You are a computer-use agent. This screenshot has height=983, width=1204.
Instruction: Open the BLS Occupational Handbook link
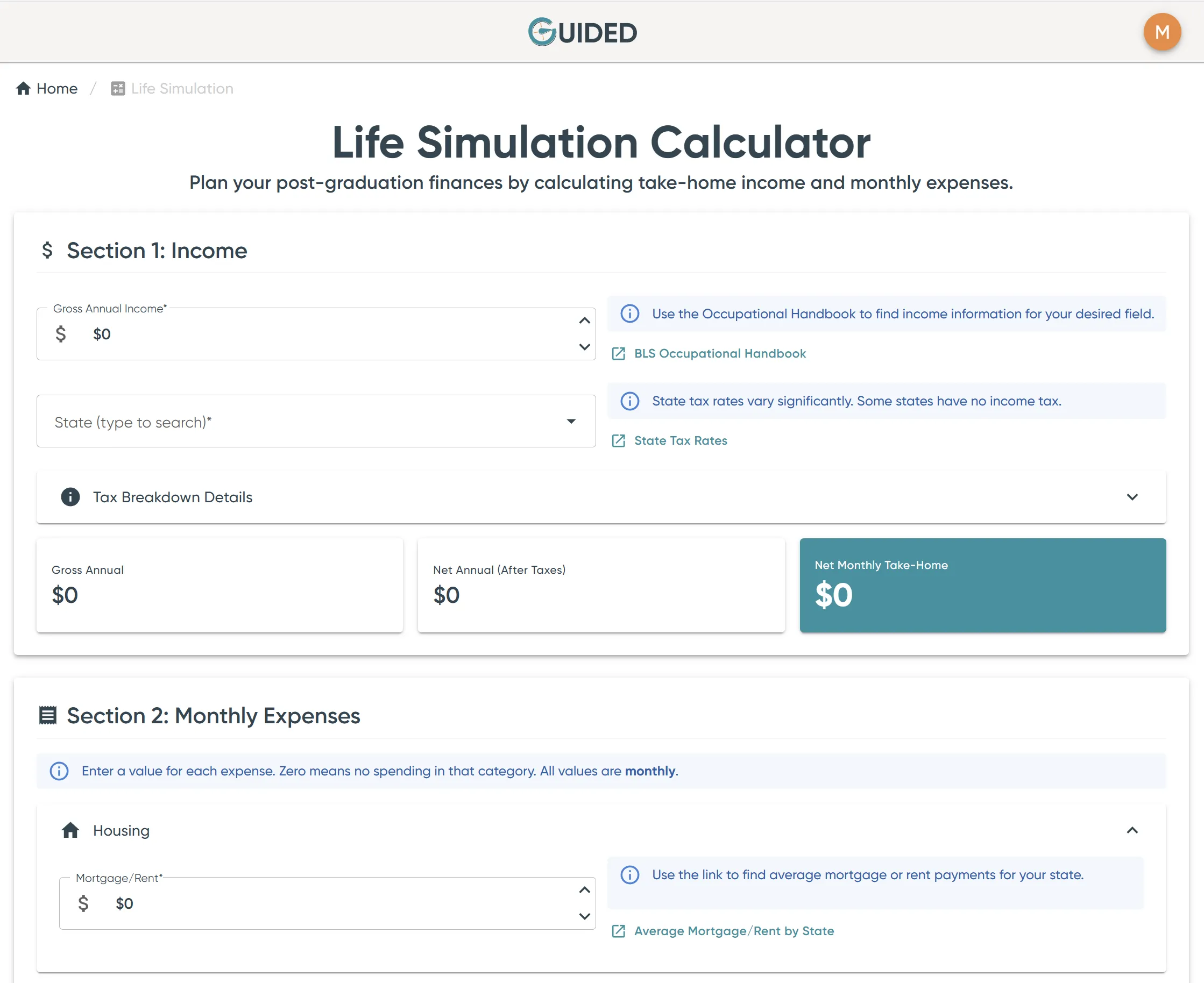point(720,353)
